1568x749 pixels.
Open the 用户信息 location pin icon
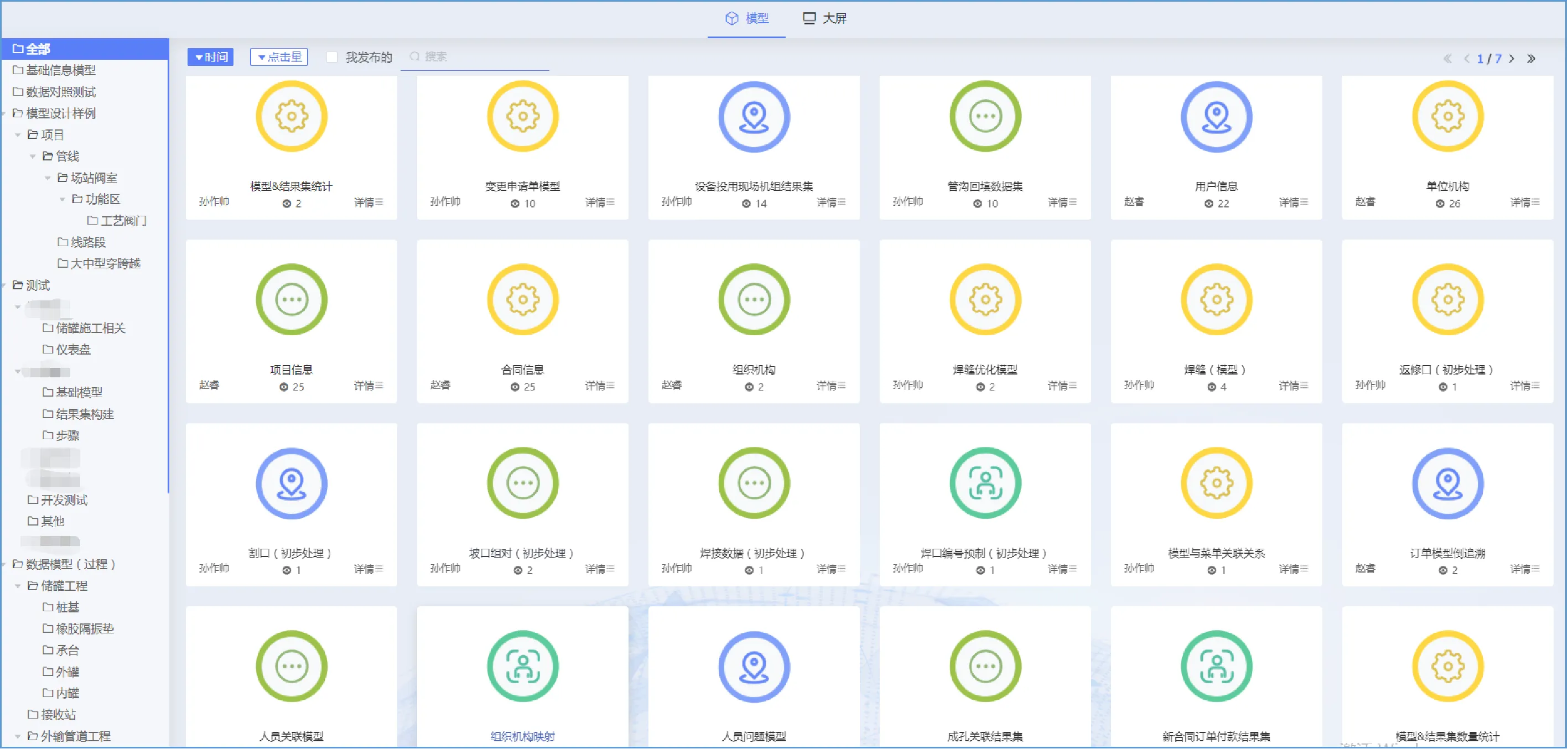(x=1217, y=116)
